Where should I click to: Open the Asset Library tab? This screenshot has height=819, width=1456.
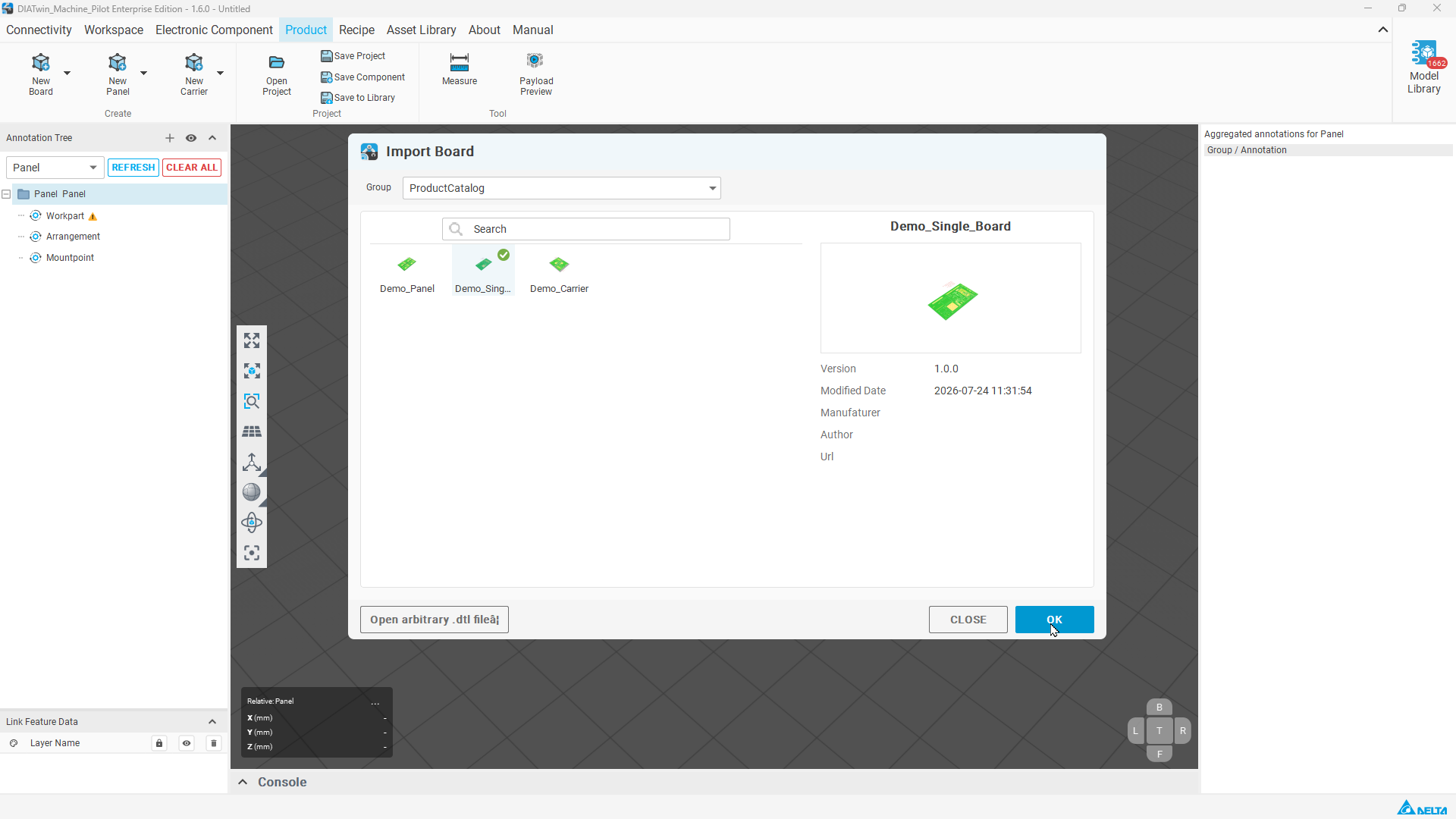(422, 30)
